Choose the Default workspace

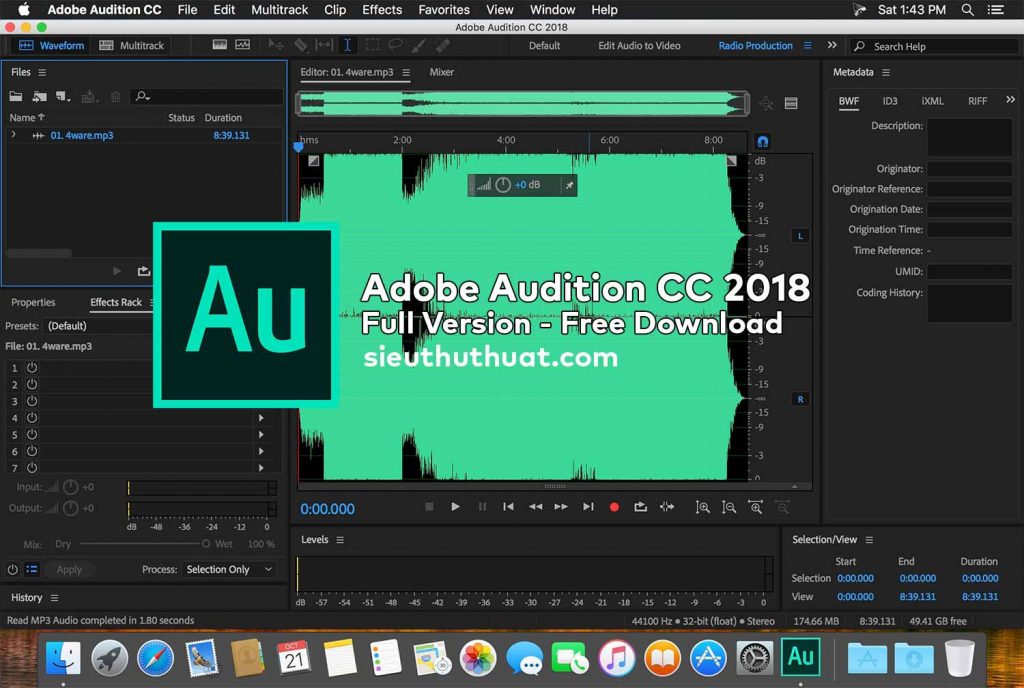click(x=544, y=46)
